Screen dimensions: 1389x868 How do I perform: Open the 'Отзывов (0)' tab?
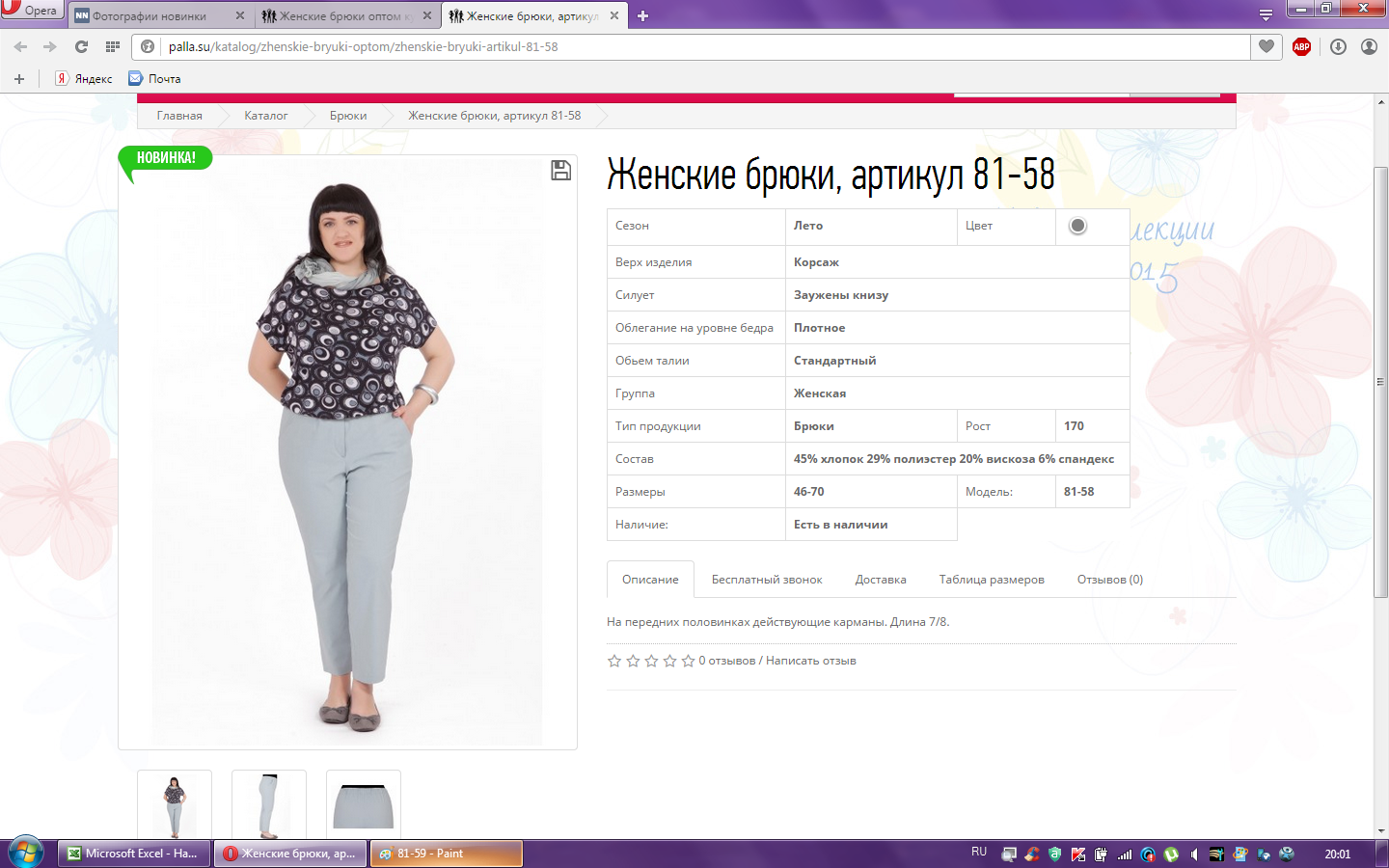(1110, 580)
